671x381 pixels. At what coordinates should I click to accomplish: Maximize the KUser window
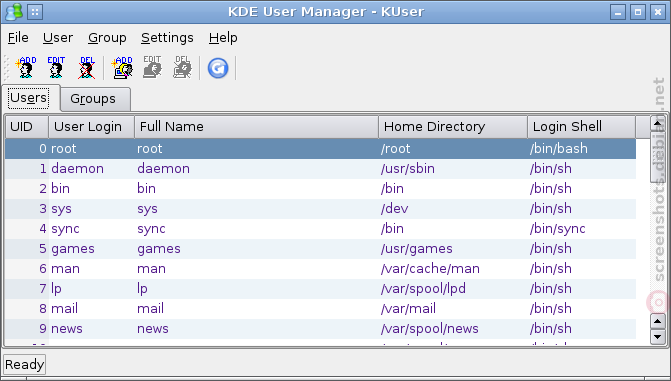638,12
